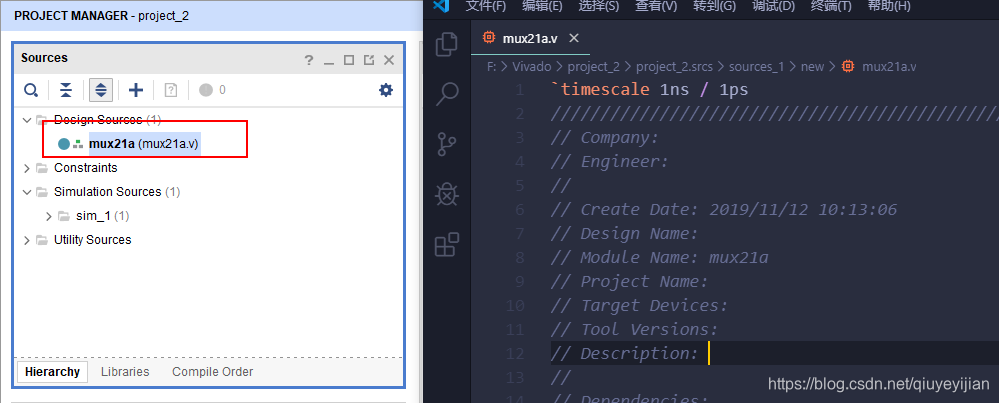The width and height of the screenshot is (999, 403).
Task: Collapse all sources in the hierarchy
Action: [x=66, y=90]
